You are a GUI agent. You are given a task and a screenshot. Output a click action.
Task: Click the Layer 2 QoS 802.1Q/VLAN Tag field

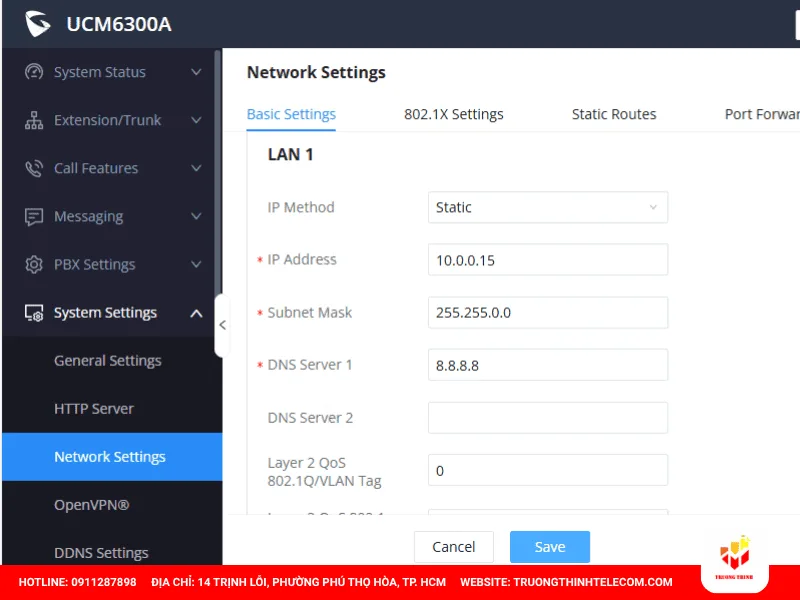548,470
